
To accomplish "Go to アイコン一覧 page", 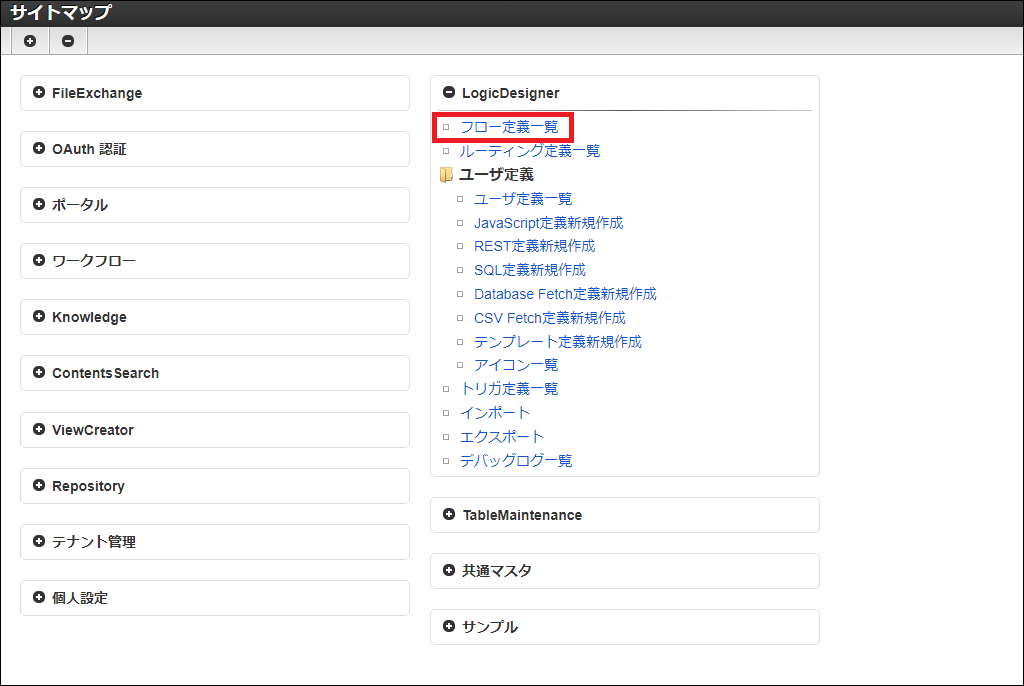I will pyautogui.click(x=516, y=365).
